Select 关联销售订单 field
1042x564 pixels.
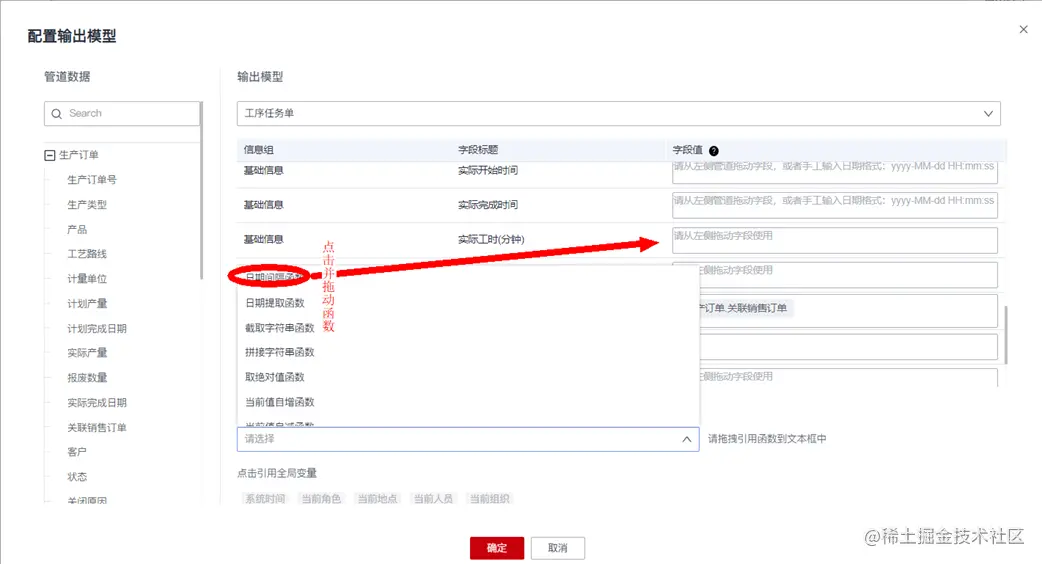(x=97, y=427)
